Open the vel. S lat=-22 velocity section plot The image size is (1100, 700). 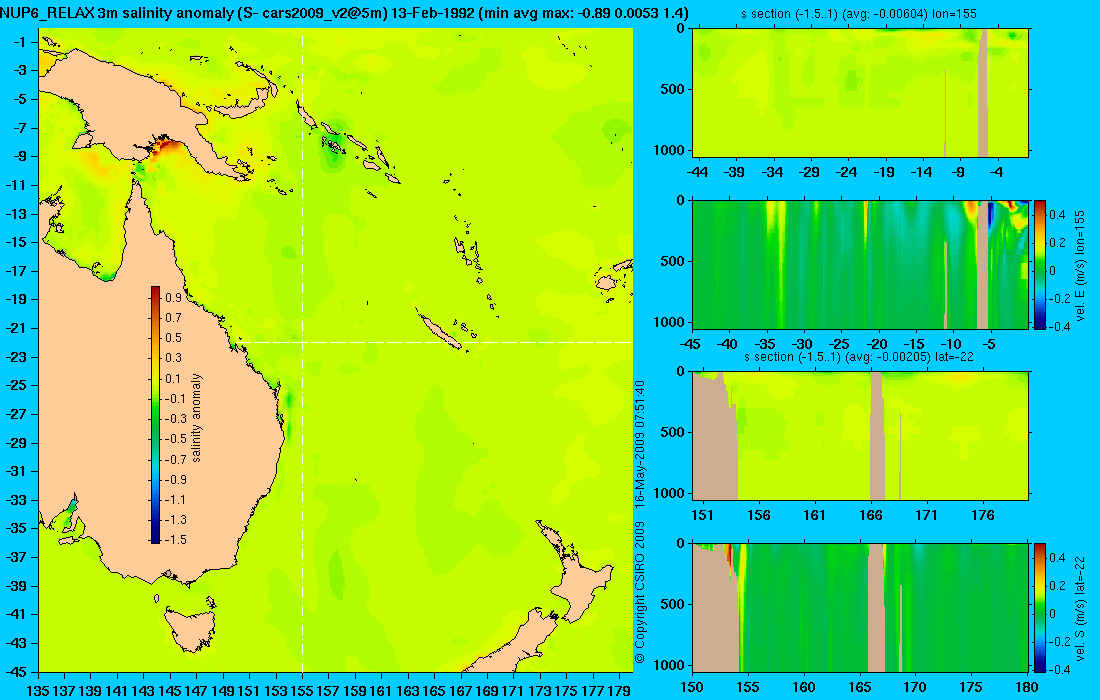pyautogui.click(x=861, y=607)
